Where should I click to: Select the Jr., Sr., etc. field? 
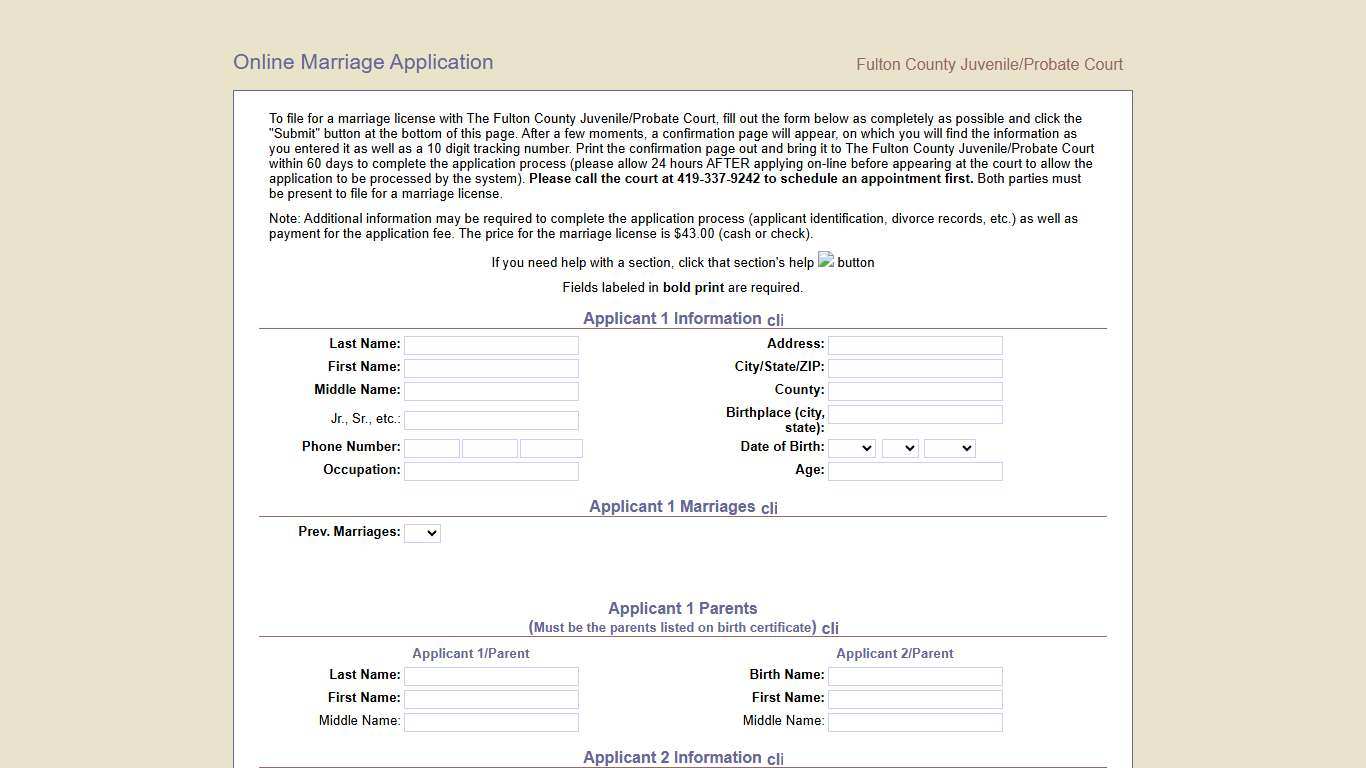(491, 420)
